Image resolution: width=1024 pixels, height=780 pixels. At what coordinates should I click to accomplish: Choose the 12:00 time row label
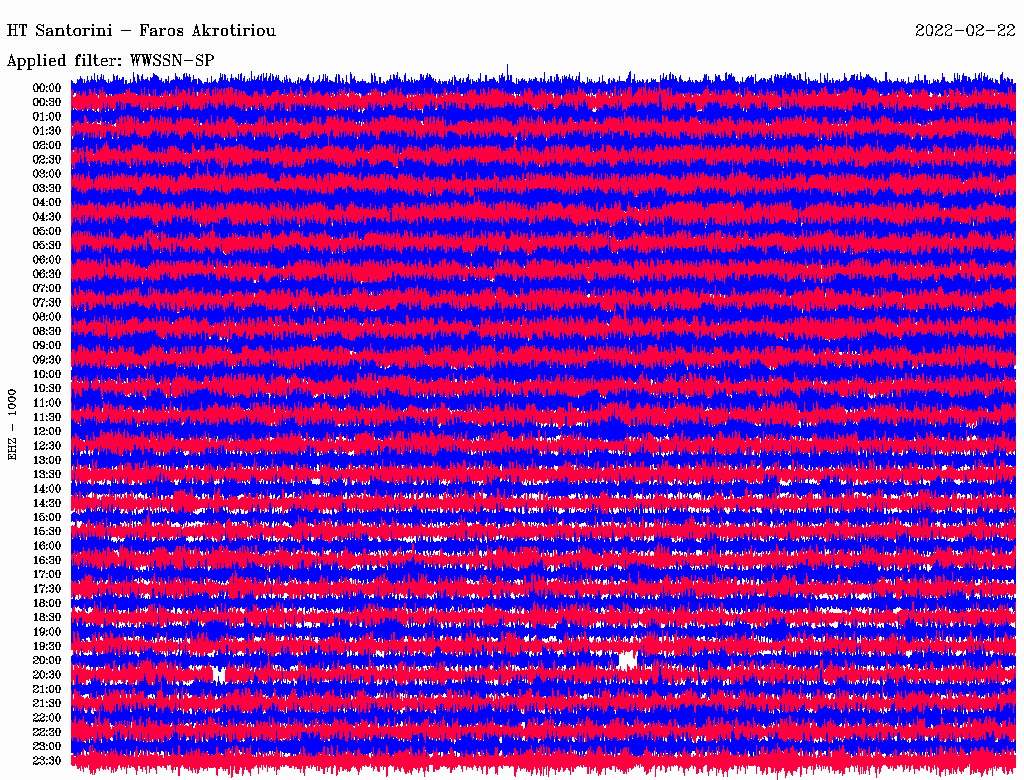point(47,431)
